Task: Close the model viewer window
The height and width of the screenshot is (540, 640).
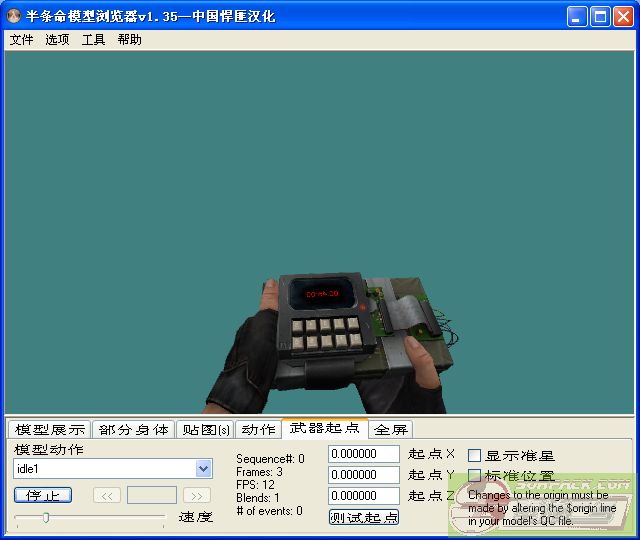Action: [624, 17]
